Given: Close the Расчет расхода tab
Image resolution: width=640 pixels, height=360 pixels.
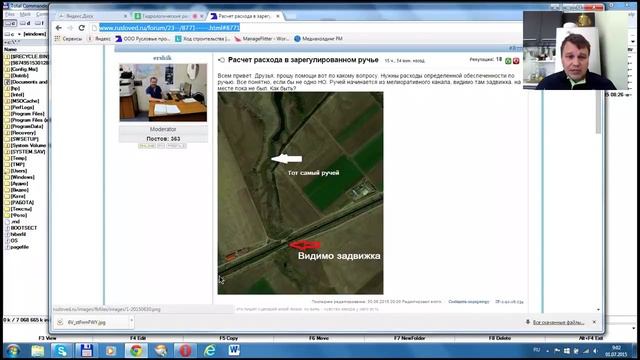Looking at the screenshot, I should tap(278, 16).
